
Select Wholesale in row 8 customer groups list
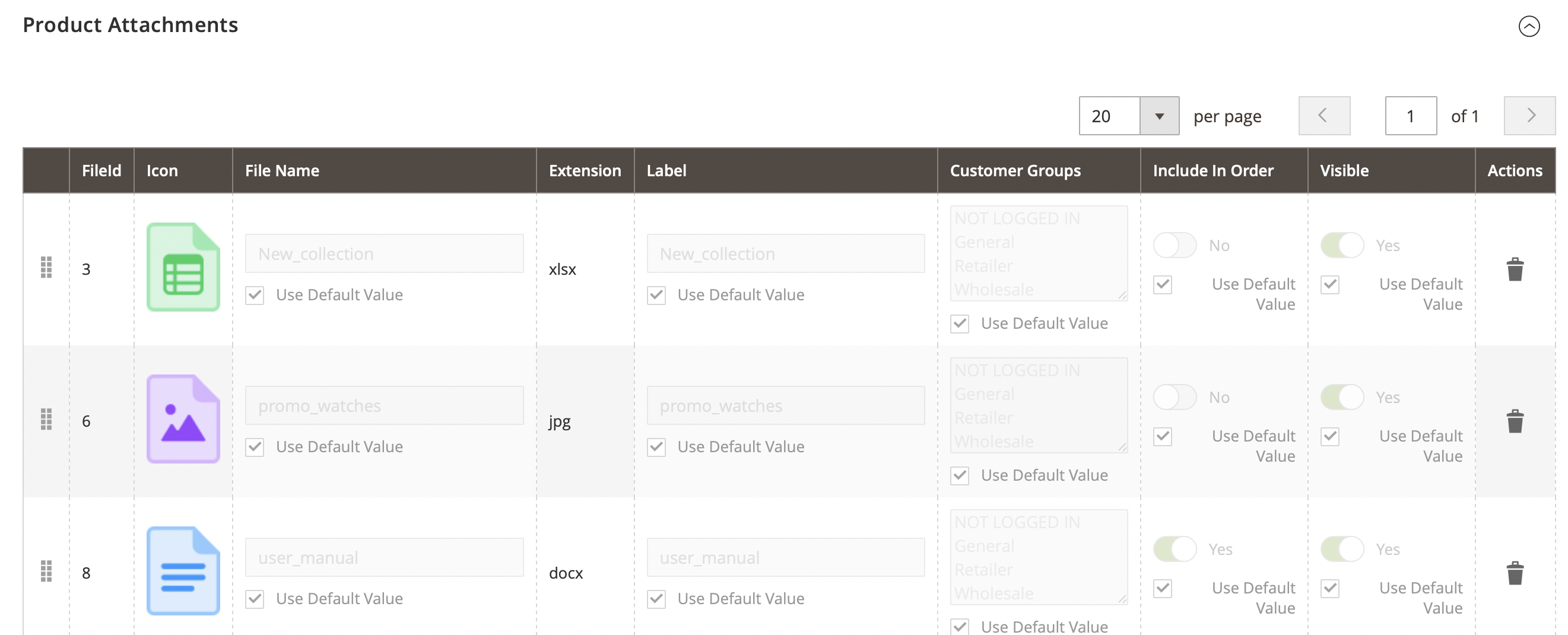[x=994, y=593]
